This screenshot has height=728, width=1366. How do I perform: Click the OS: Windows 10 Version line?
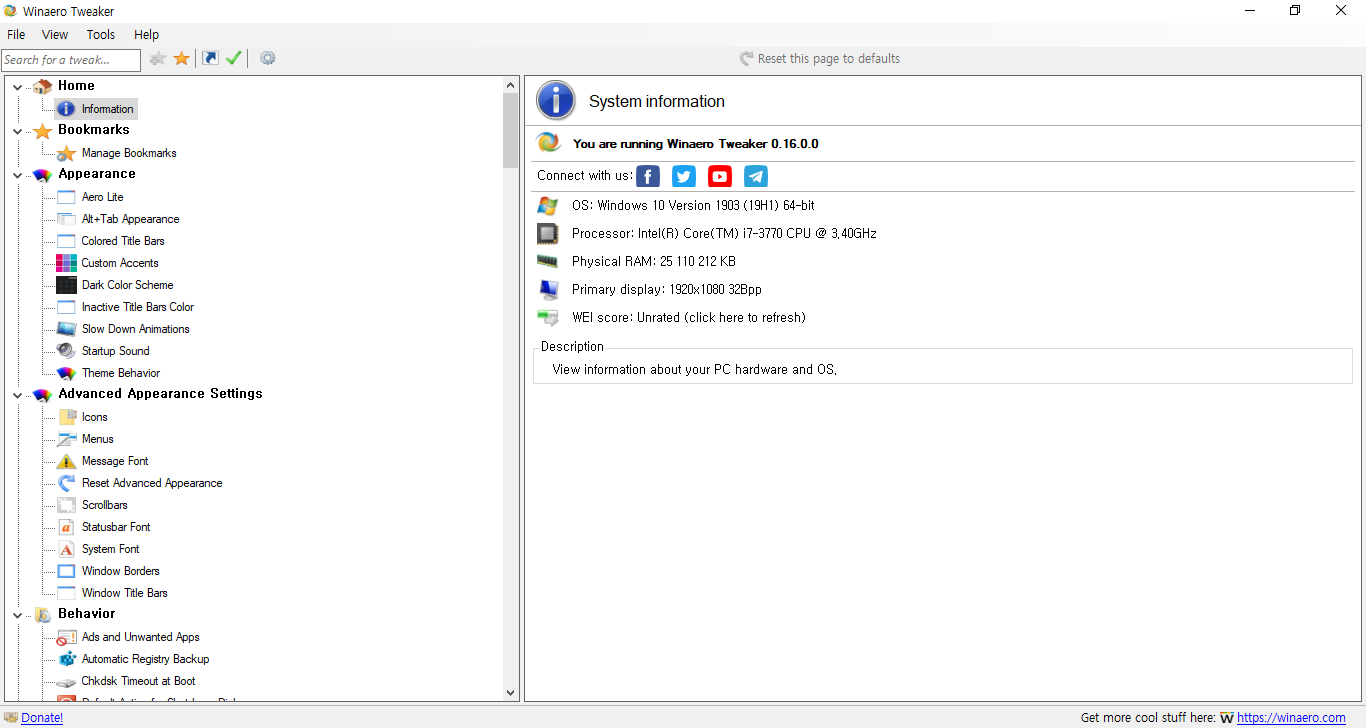tap(693, 205)
